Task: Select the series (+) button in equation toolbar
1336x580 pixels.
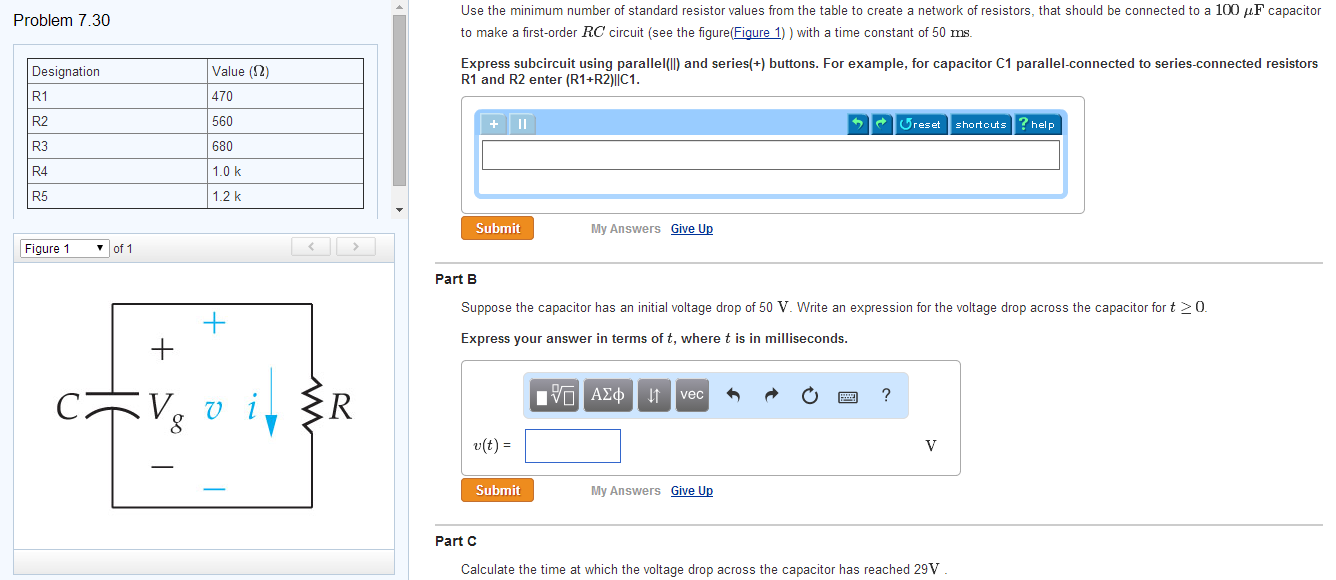Action: [491, 124]
